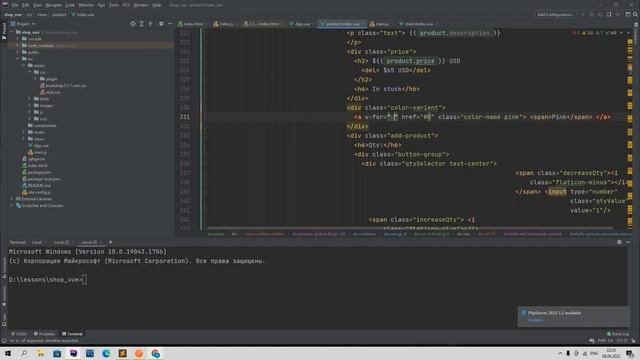Expand Scratches and Consoles node
The width and height of the screenshot is (640, 360).
(x=12, y=205)
